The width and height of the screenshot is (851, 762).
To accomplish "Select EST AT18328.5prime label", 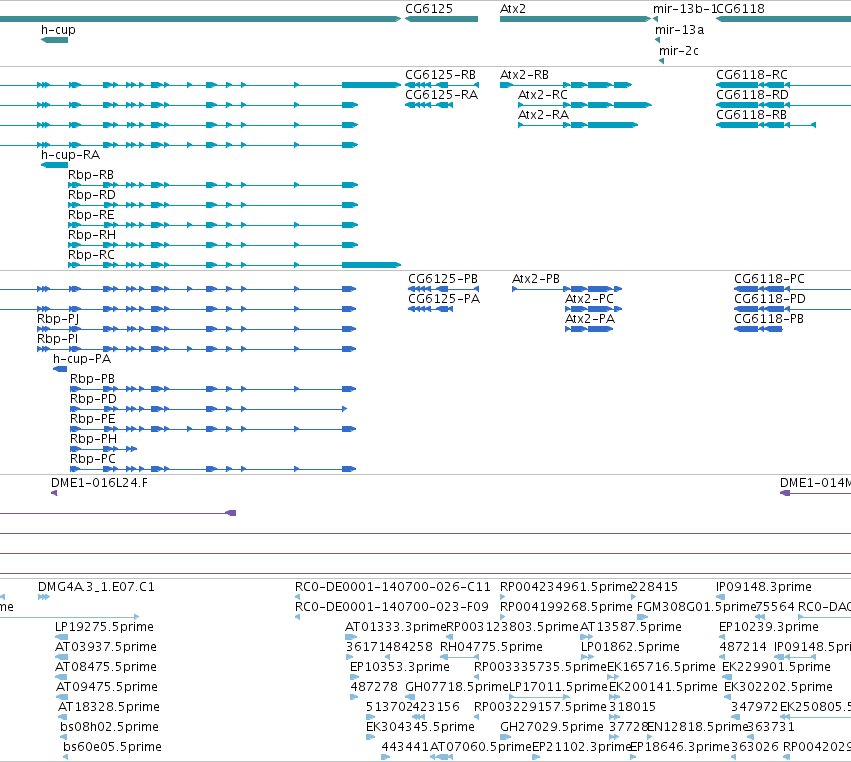I will click(x=109, y=707).
